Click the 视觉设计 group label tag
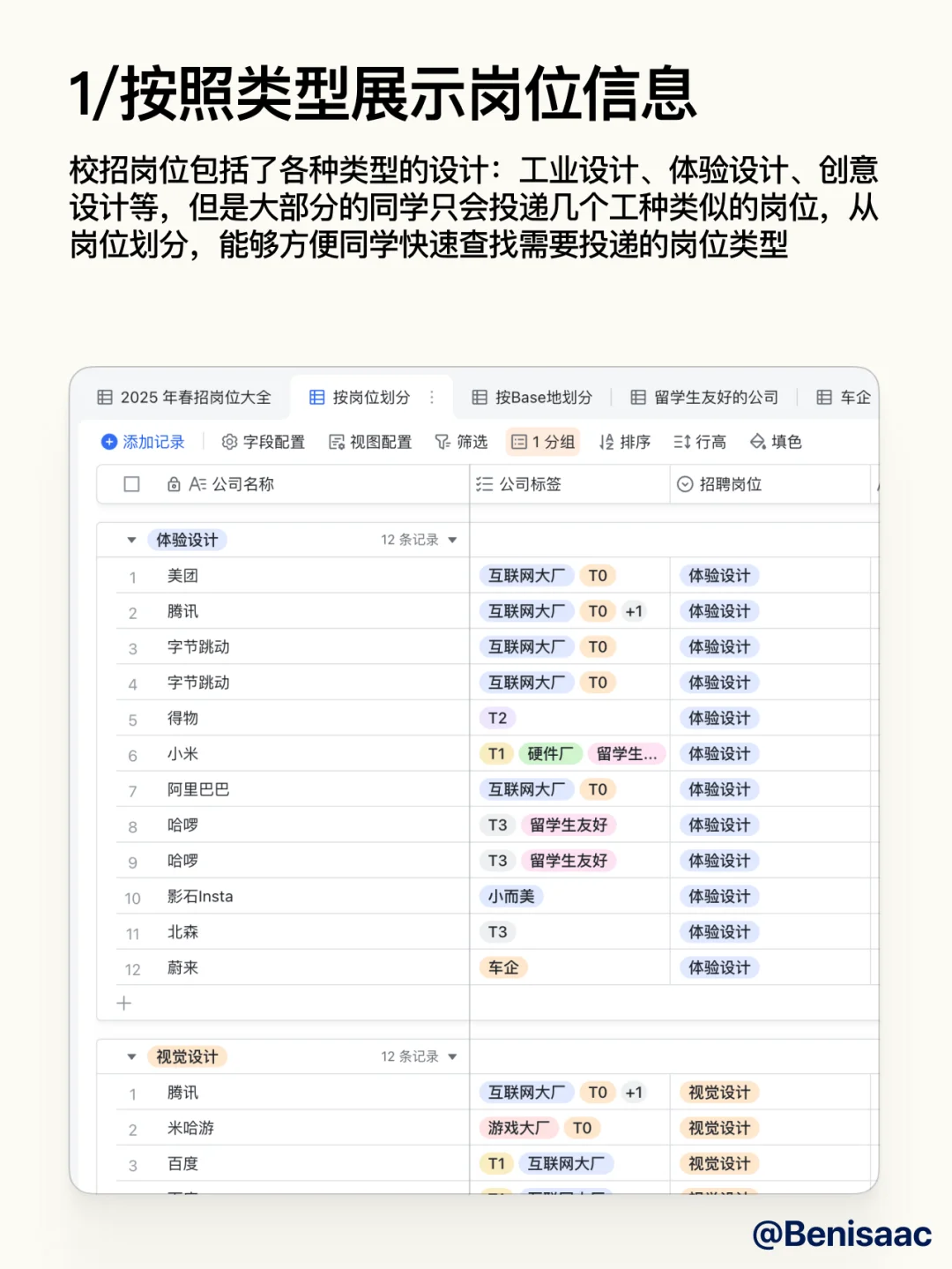The width and height of the screenshot is (952, 1269). pyautogui.click(x=187, y=1056)
